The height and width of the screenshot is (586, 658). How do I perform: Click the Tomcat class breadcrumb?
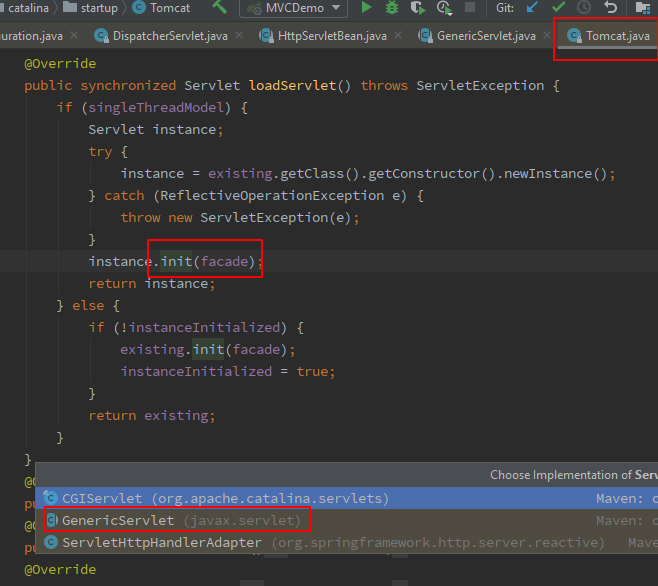point(162,8)
